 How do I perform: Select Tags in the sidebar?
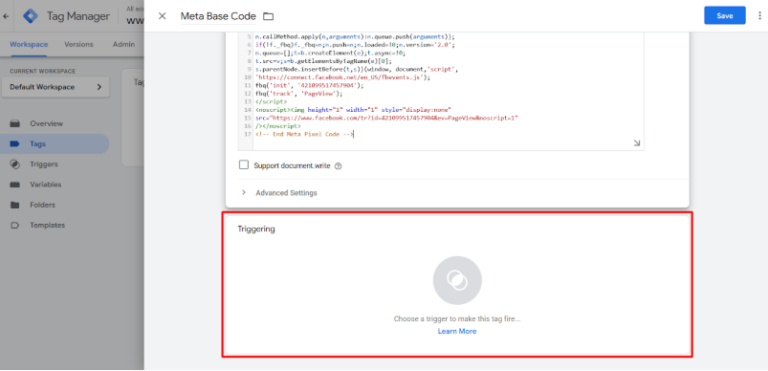(55, 144)
